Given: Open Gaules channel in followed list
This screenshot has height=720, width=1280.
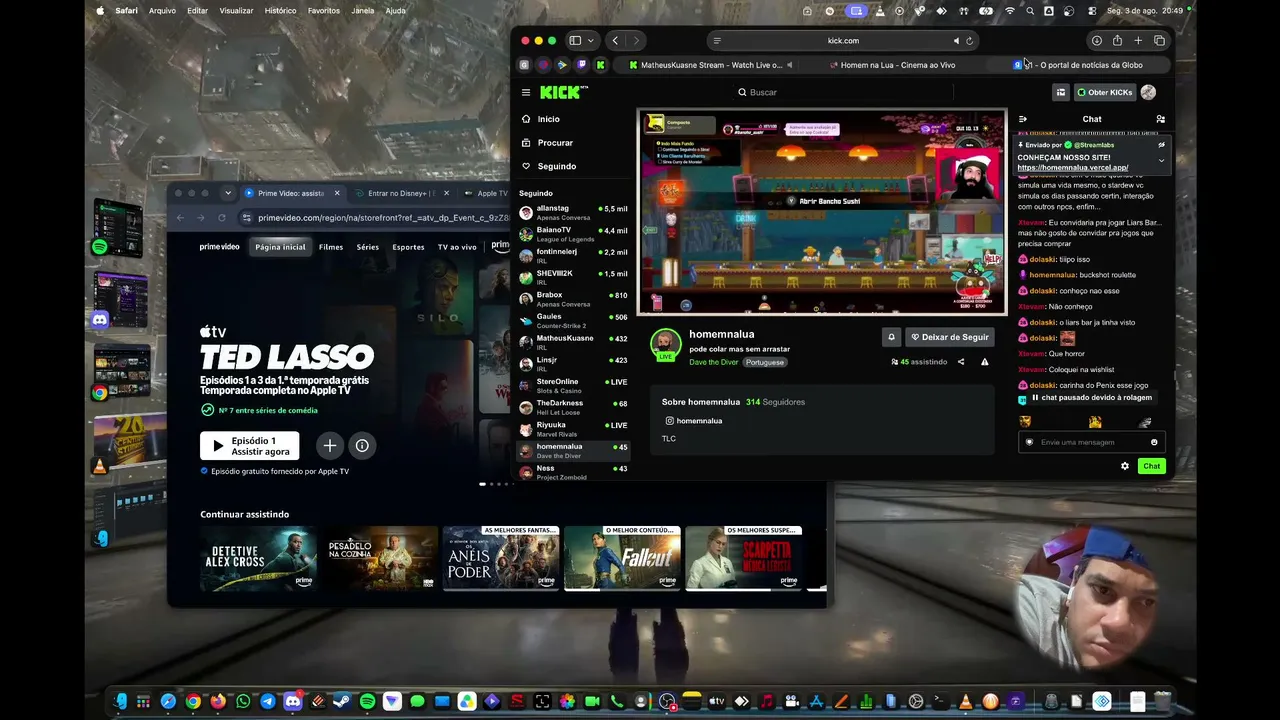Looking at the screenshot, I should click(573, 321).
